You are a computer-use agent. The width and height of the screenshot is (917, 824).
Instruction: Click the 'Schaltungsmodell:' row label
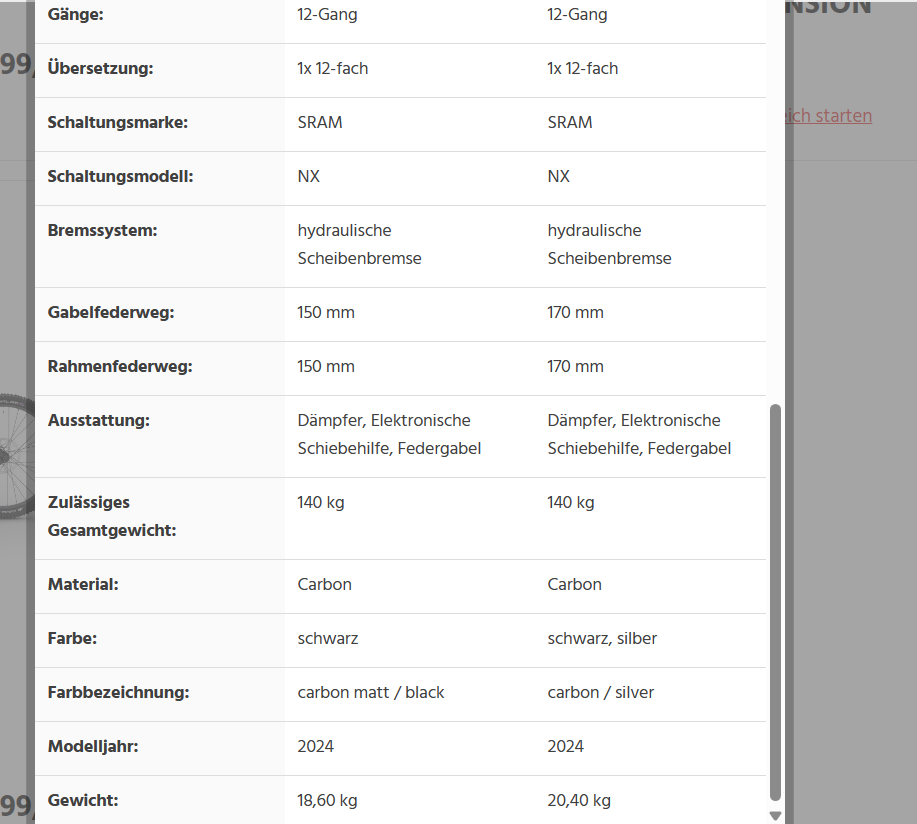tap(121, 177)
